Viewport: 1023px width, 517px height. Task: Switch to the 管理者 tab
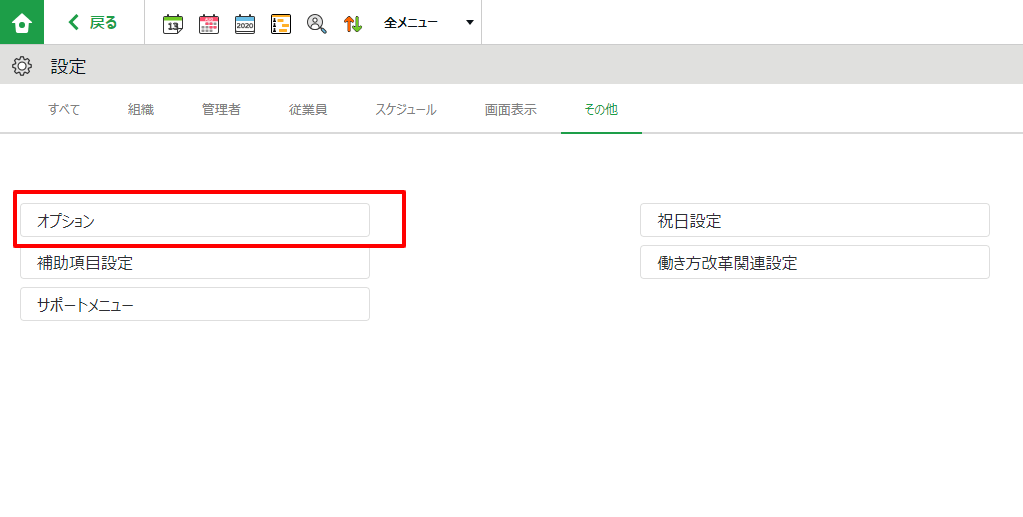click(x=221, y=110)
